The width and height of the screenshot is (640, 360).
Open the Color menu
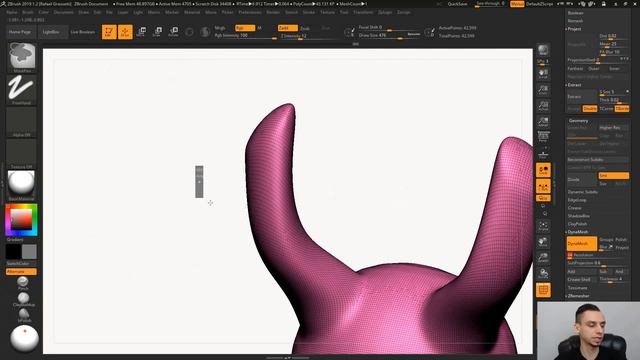pyautogui.click(x=44, y=12)
